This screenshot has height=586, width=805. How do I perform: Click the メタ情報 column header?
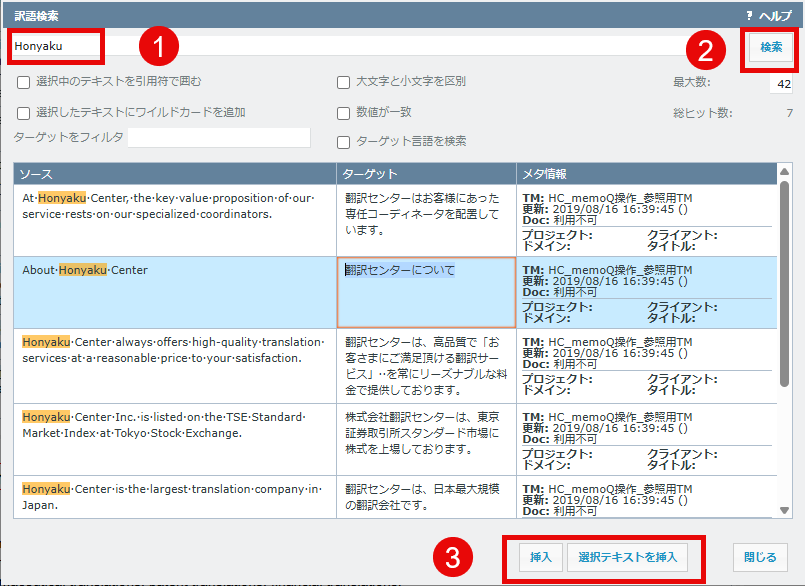645,174
